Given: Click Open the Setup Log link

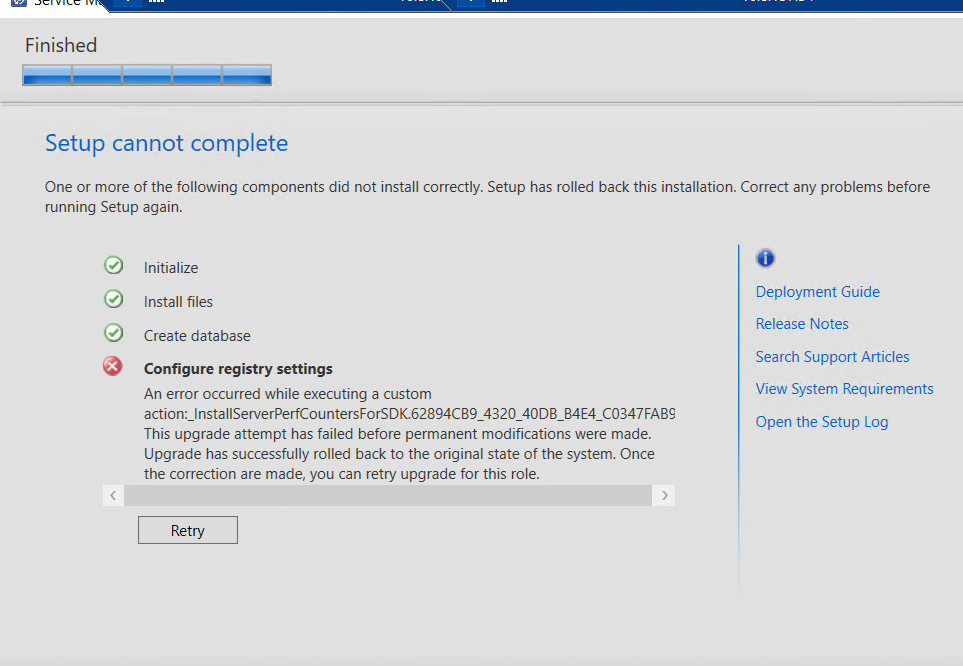Looking at the screenshot, I should click(822, 422).
